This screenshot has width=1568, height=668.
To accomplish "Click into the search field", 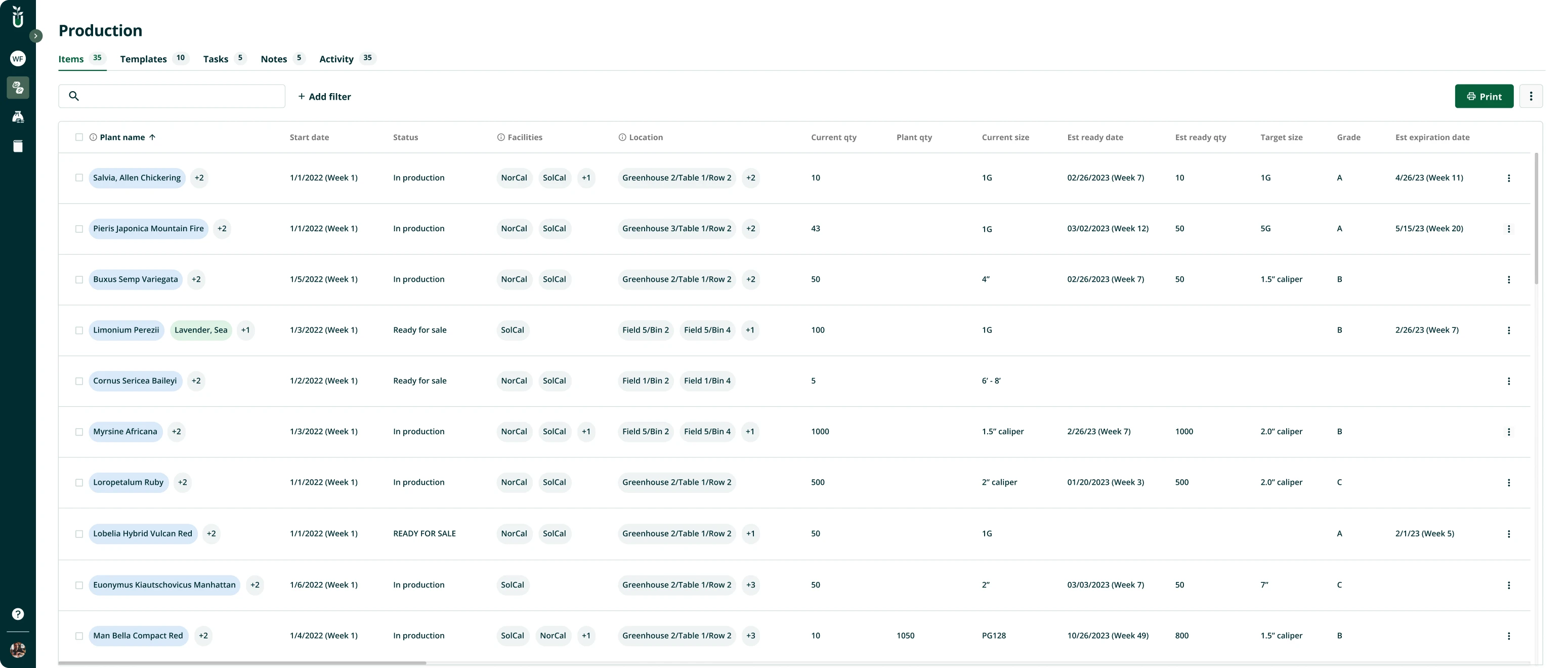I will click(x=172, y=96).
